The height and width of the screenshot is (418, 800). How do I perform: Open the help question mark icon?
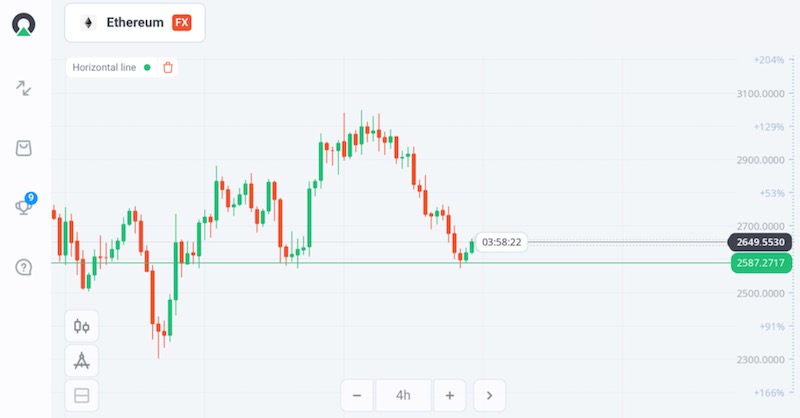(x=24, y=267)
